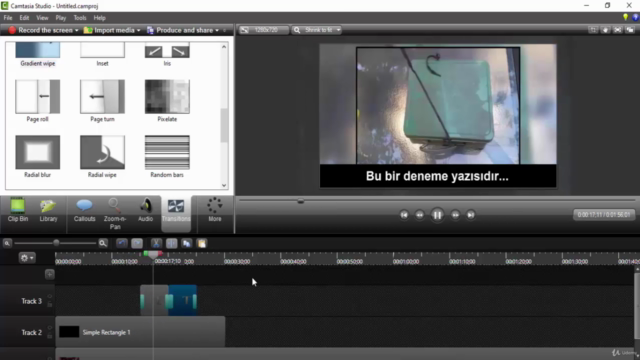Click transitions list scroll down arrow

pyautogui.click(x=224, y=185)
